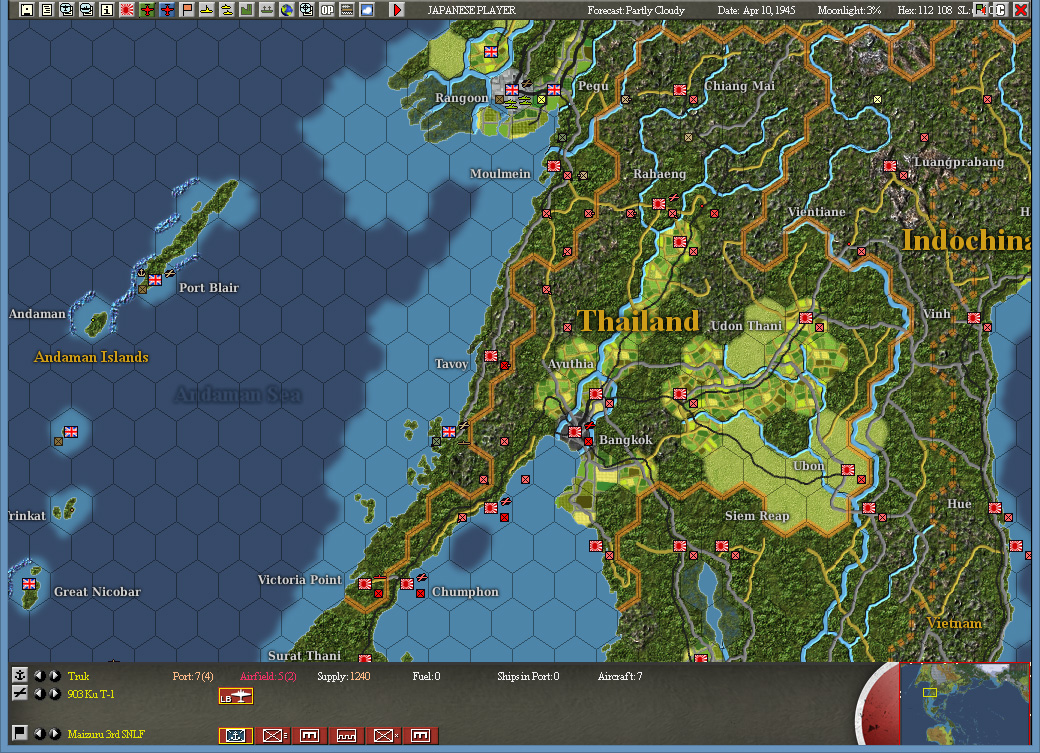1040x753 pixels.
Task: Click the Rangoon city label
Action: [x=461, y=98]
